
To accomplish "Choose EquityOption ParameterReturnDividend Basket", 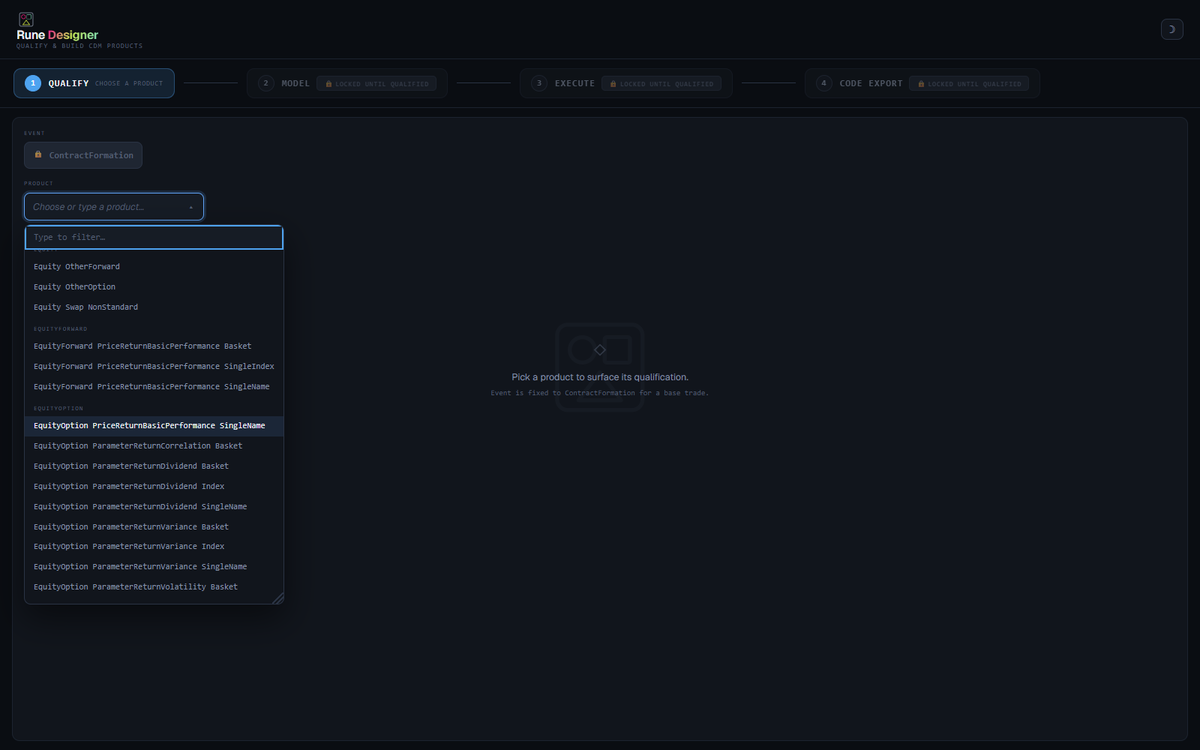I will [154, 466].
